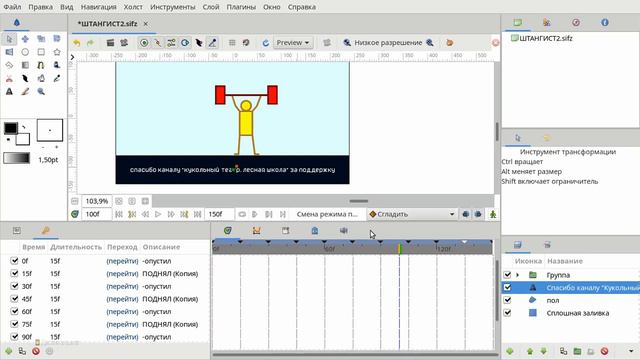Click the delete keyframe red icon
640x360 pixels.
coord(36,351)
